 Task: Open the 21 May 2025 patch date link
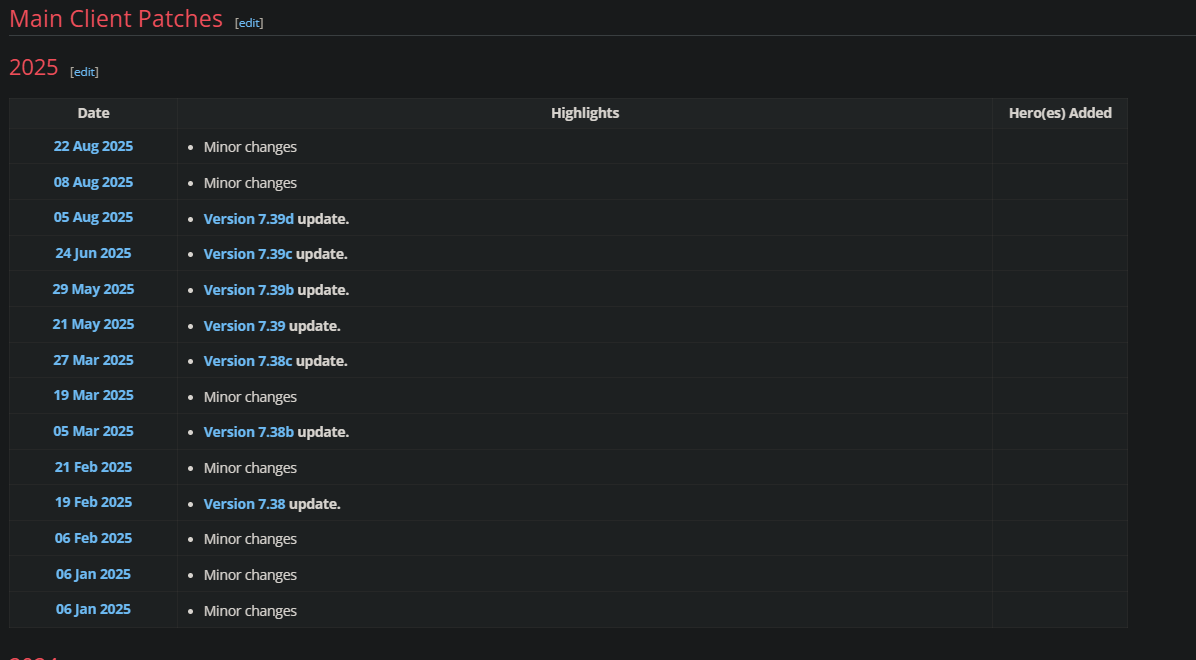pos(93,324)
